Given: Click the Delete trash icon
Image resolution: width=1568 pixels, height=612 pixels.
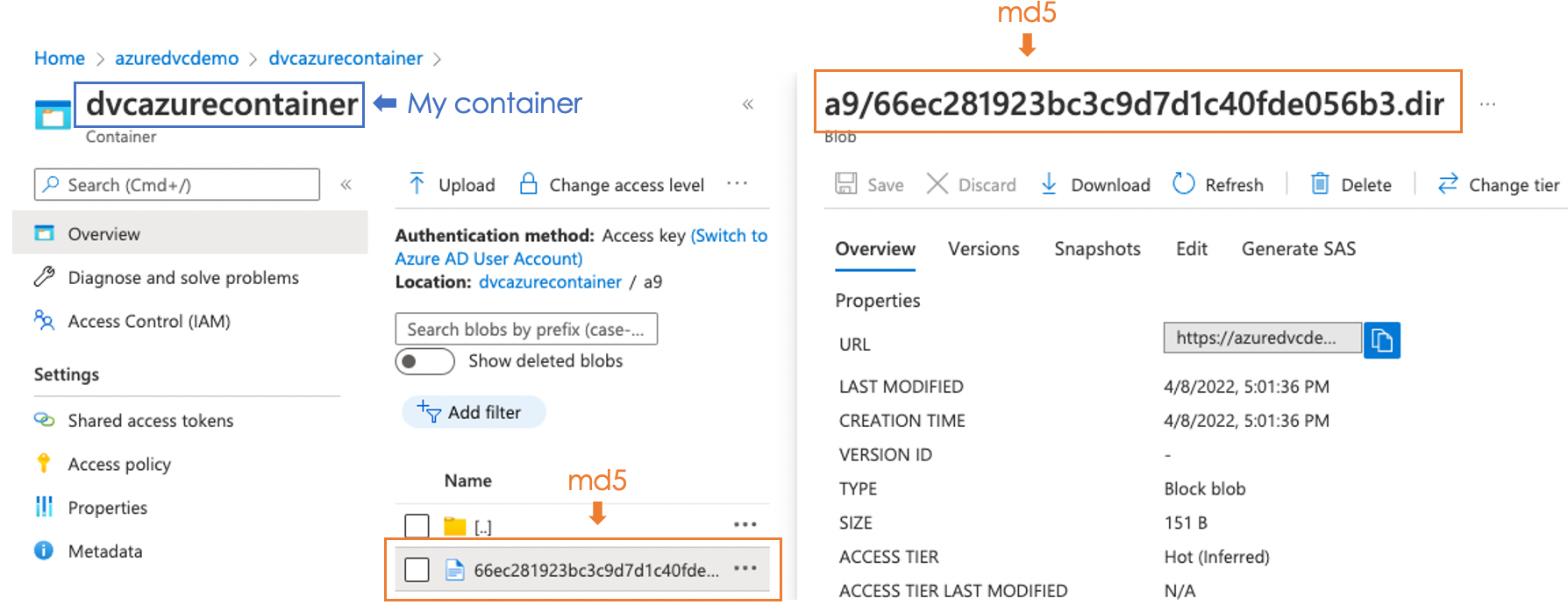Looking at the screenshot, I should click(1320, 183).
